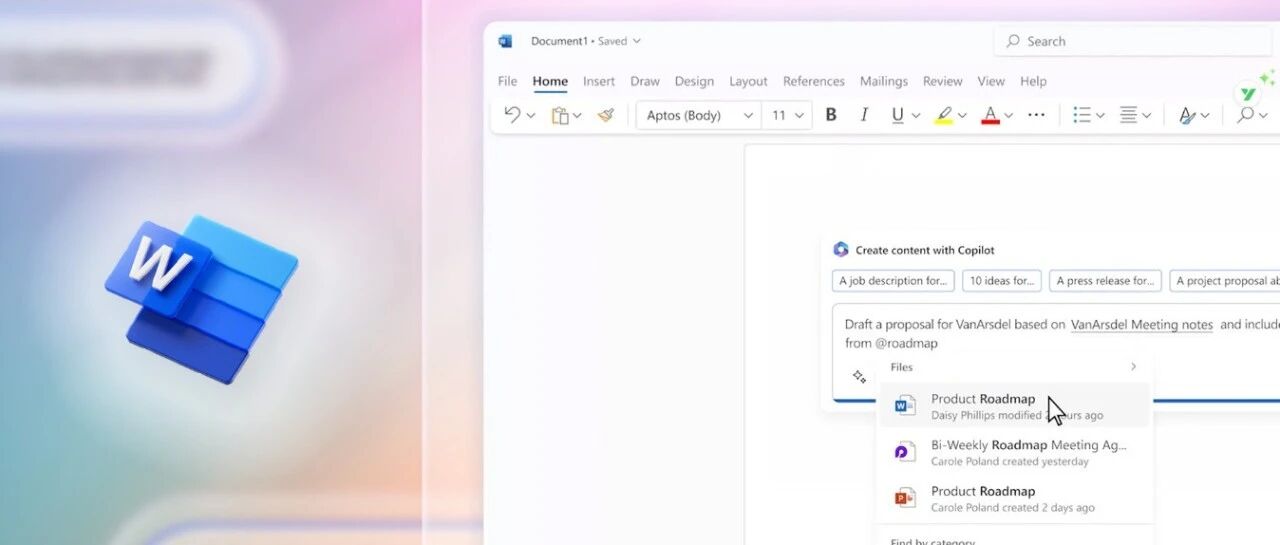Switch to the Mailings tab
Image resolution: width=1280 pixels, height=545 pixels.
(884, 81)
